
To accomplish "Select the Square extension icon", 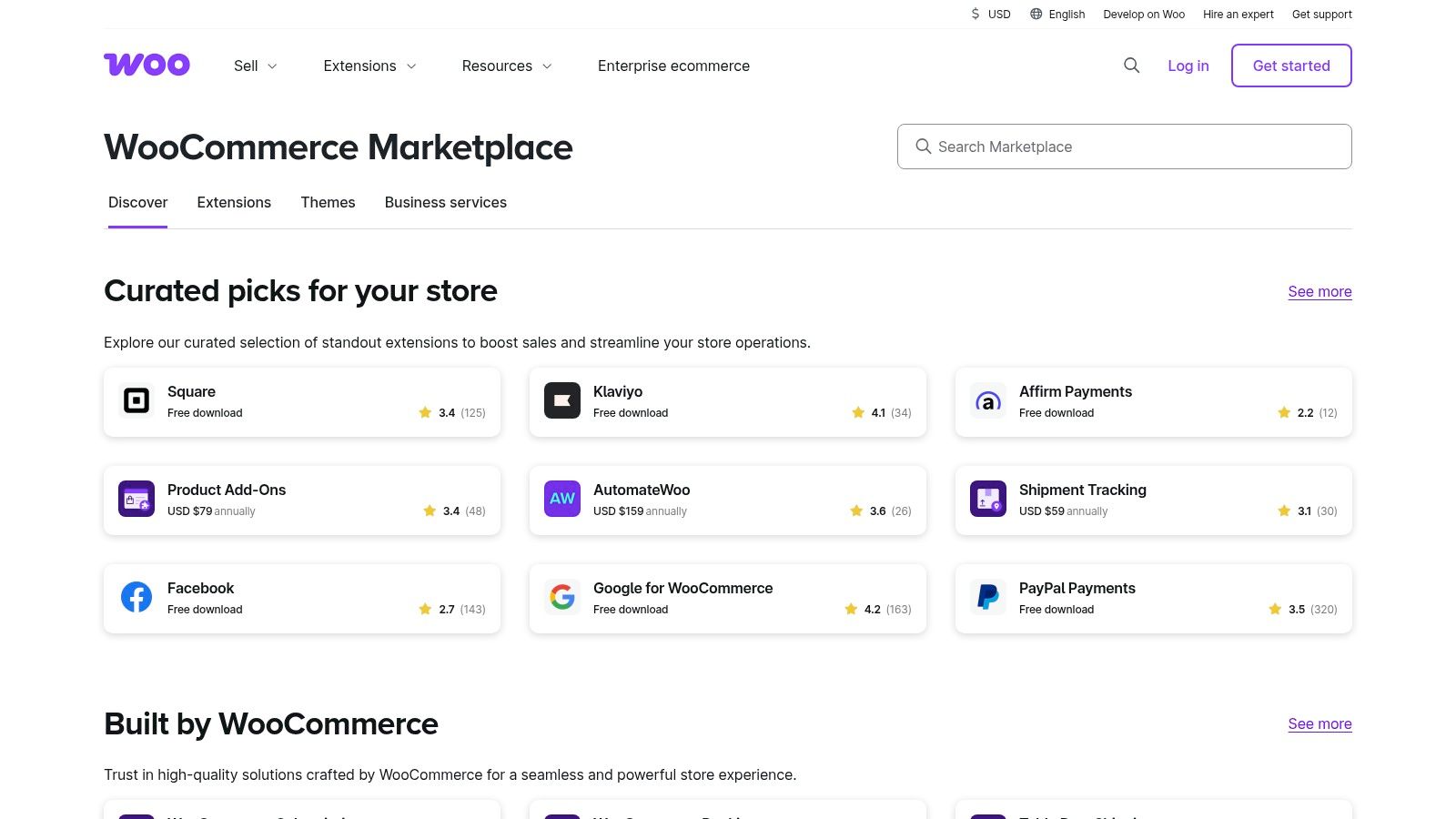I will 136,401.
